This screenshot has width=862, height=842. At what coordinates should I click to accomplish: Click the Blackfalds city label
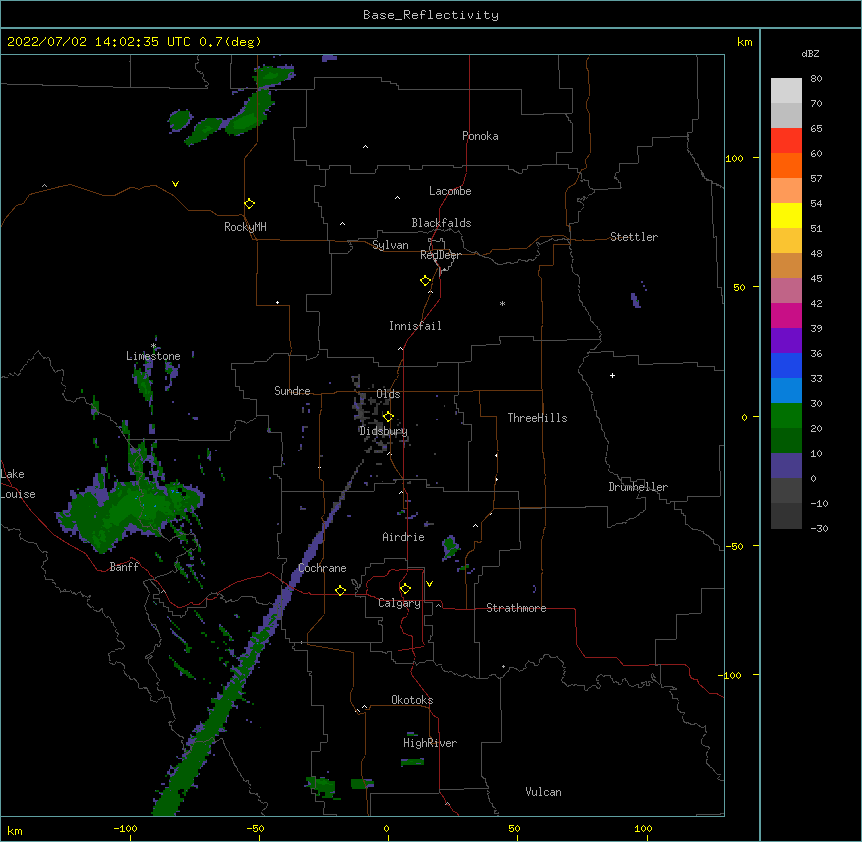click(x=441, y=223)
